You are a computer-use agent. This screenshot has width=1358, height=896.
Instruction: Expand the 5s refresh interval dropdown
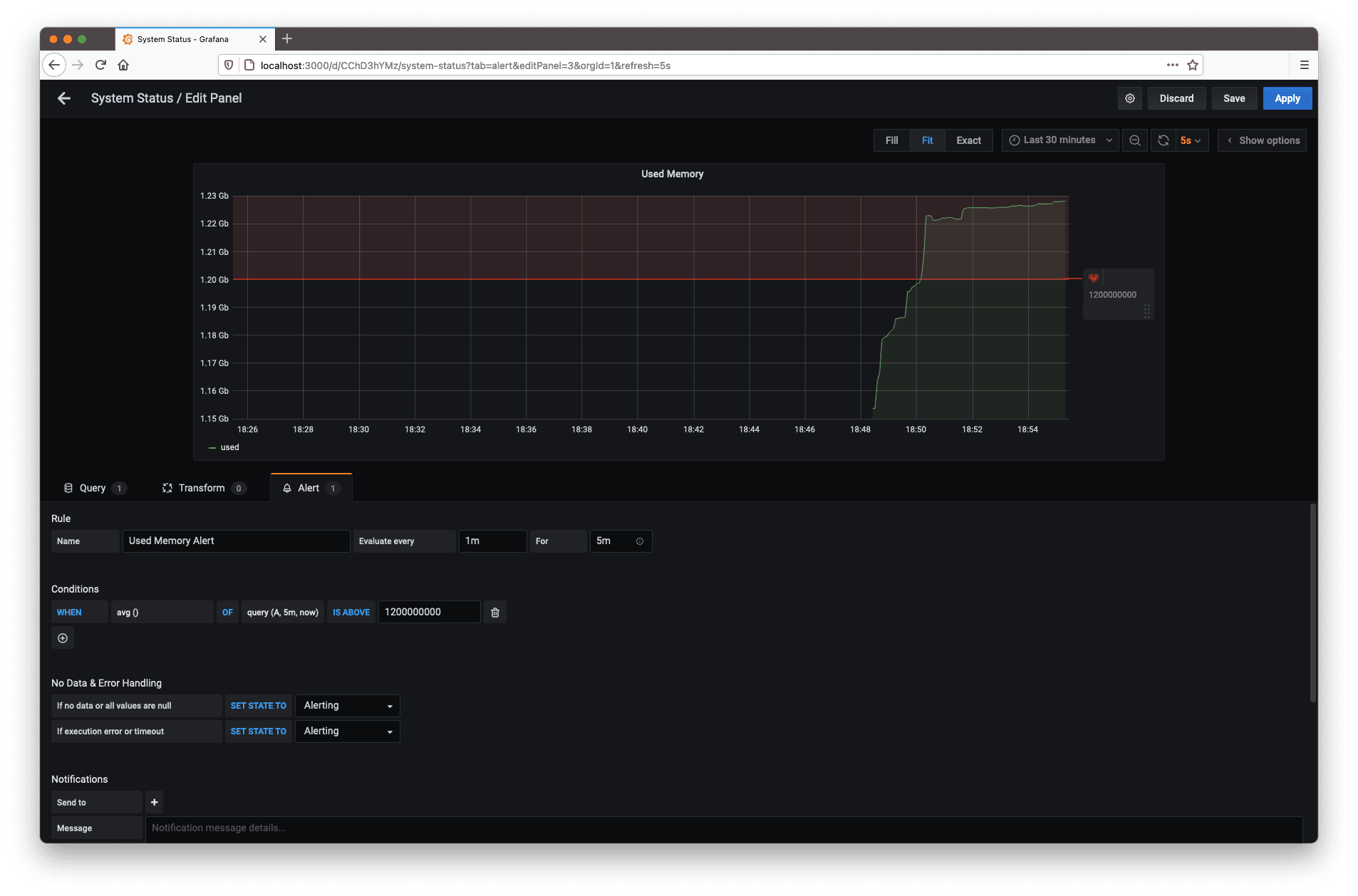coord(1191,140)
